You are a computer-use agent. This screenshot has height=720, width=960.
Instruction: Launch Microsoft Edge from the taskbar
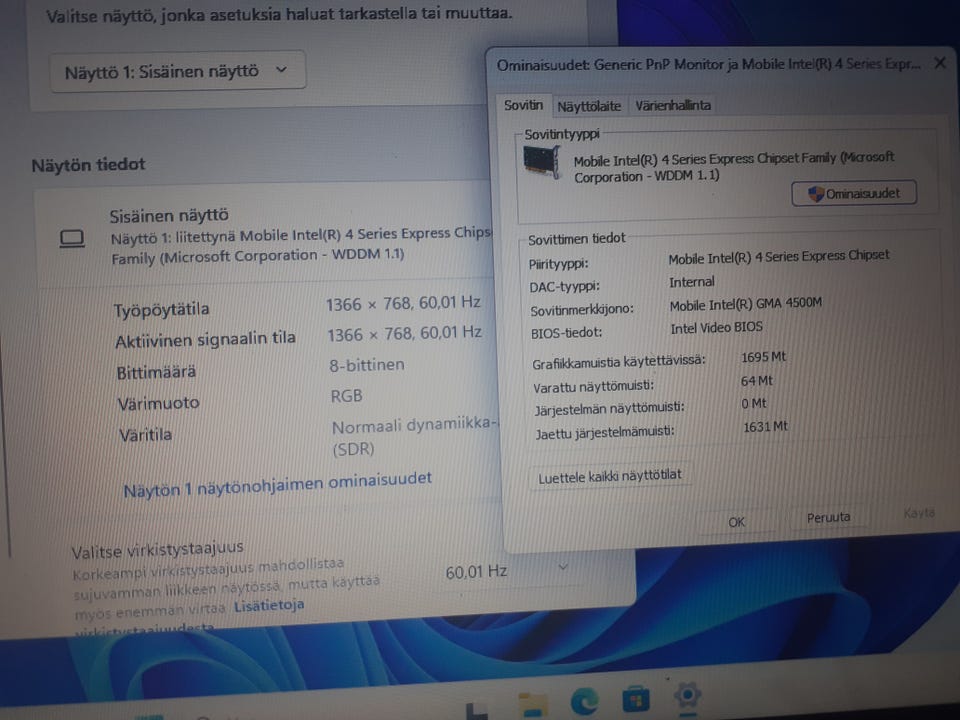[584, 701]
